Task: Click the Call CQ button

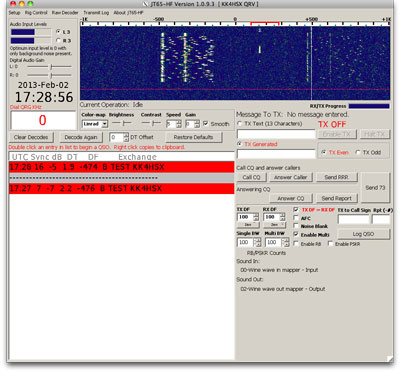Action: pyautogui.click(x=251, y=177)
